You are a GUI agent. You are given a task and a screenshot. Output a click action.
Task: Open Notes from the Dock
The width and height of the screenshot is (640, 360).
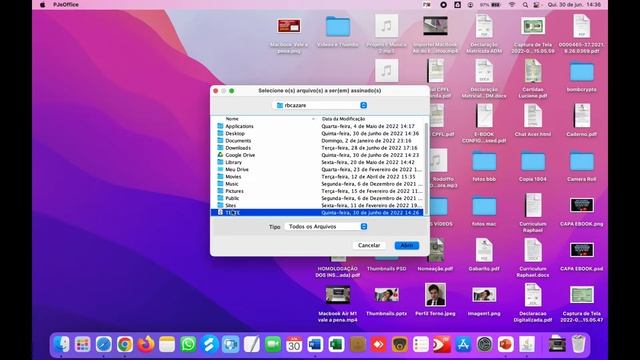point(167,344)
